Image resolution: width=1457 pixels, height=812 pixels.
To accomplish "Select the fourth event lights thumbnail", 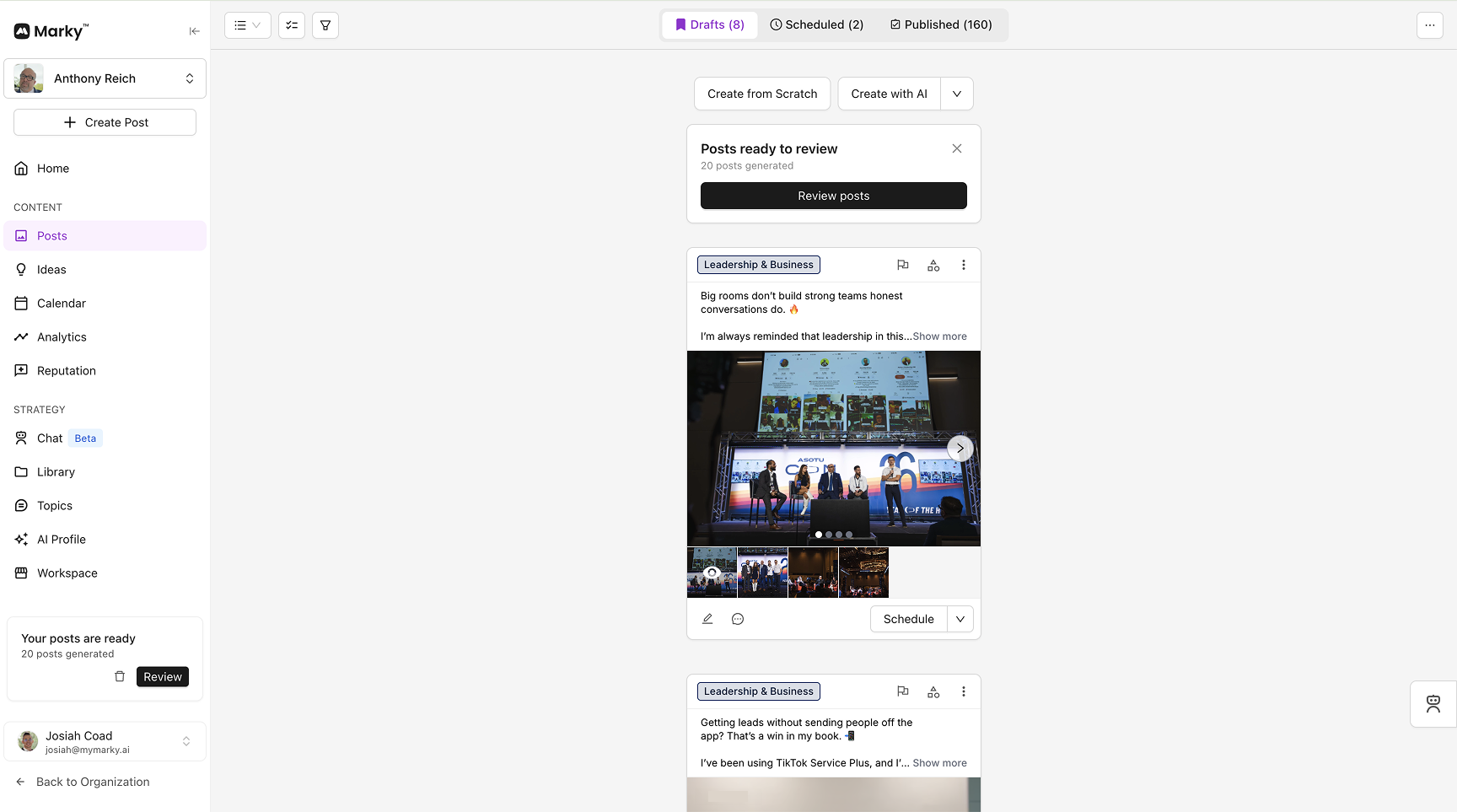I will [x=863, y=573].
